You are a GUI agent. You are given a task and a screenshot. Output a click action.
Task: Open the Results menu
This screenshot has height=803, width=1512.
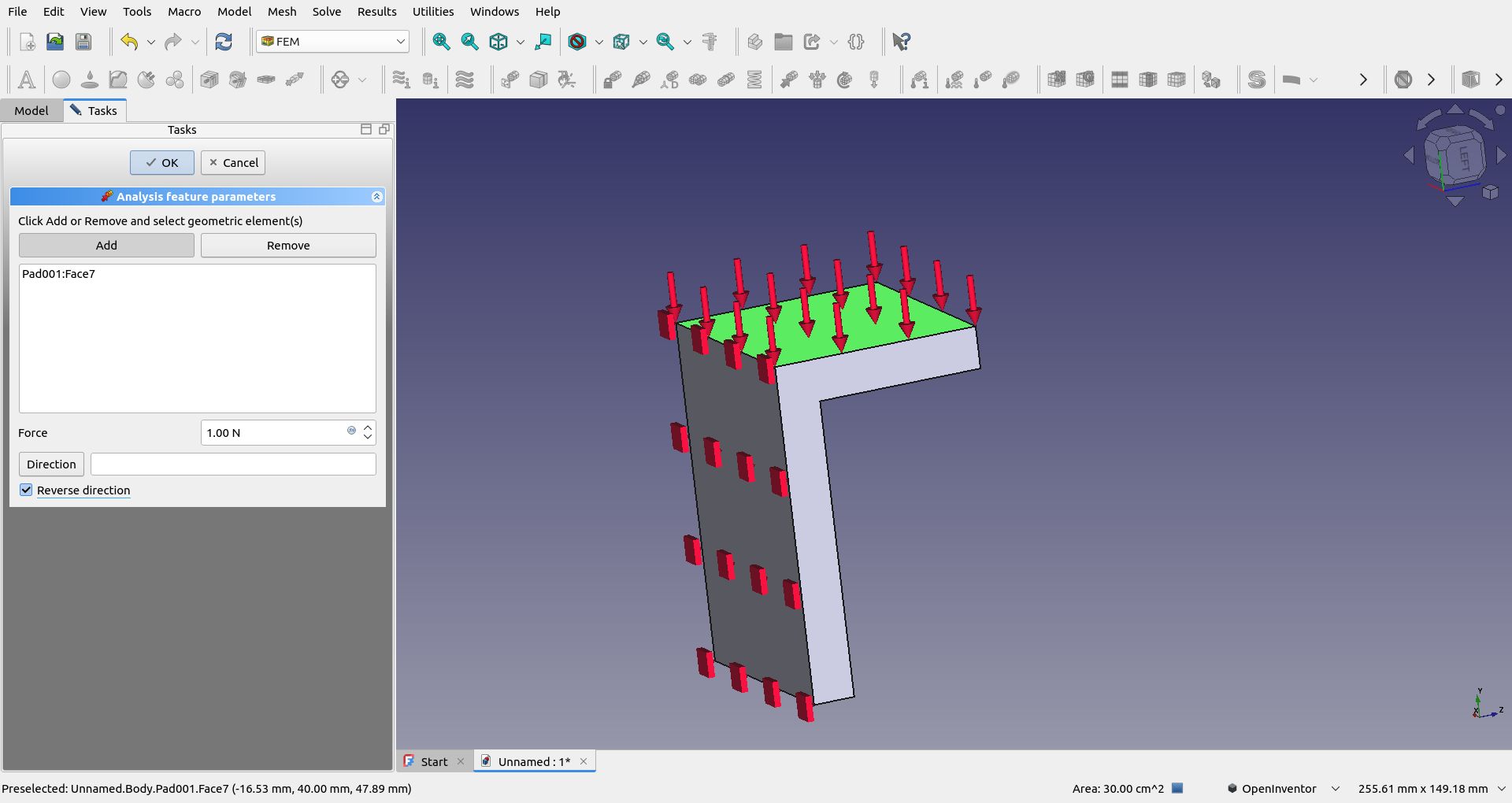click(x=377, y=12)
